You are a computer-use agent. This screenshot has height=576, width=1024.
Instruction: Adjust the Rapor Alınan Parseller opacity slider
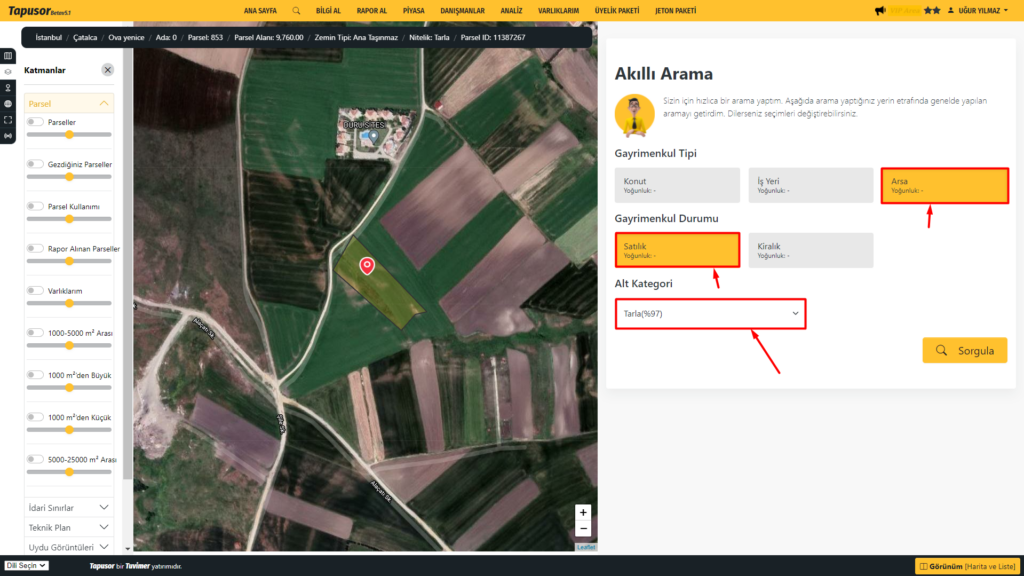tap(69, 261)
